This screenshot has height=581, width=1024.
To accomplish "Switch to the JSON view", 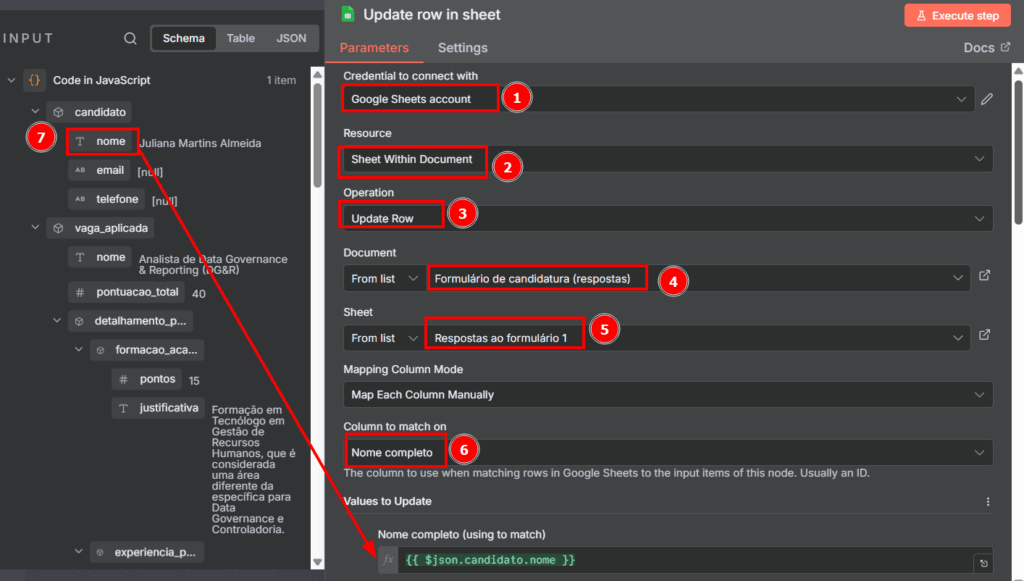I will 291,39.
